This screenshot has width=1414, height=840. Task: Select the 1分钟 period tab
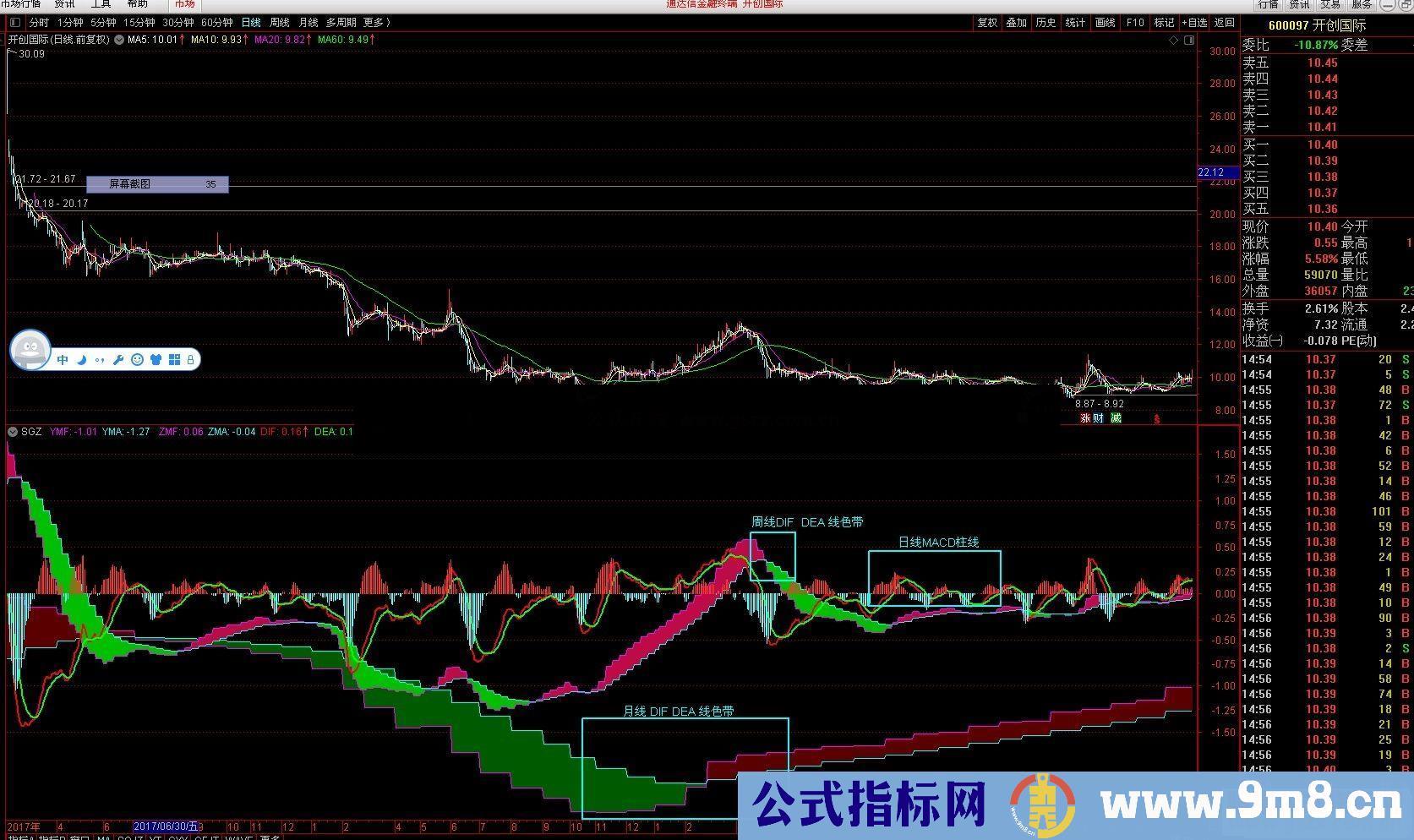pyautogui.click(x=70, y=23)
